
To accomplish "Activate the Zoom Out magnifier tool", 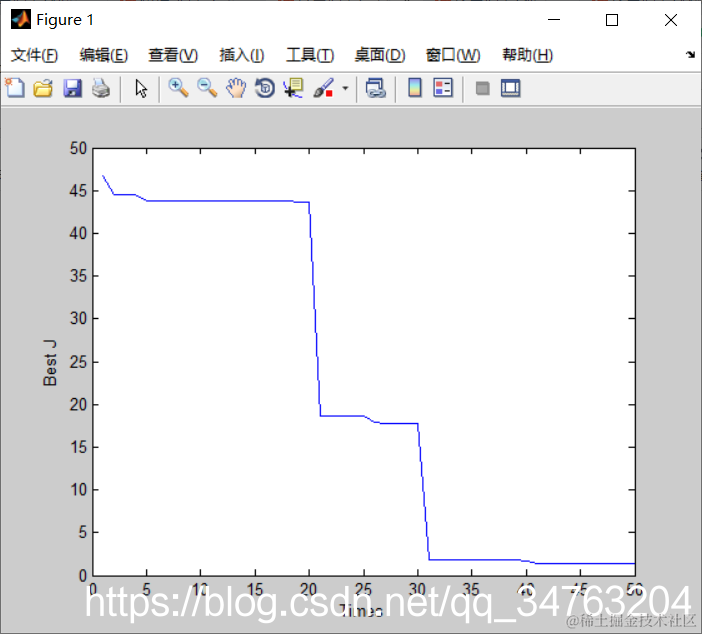I will pyautogui.click(x=207, y=88).
